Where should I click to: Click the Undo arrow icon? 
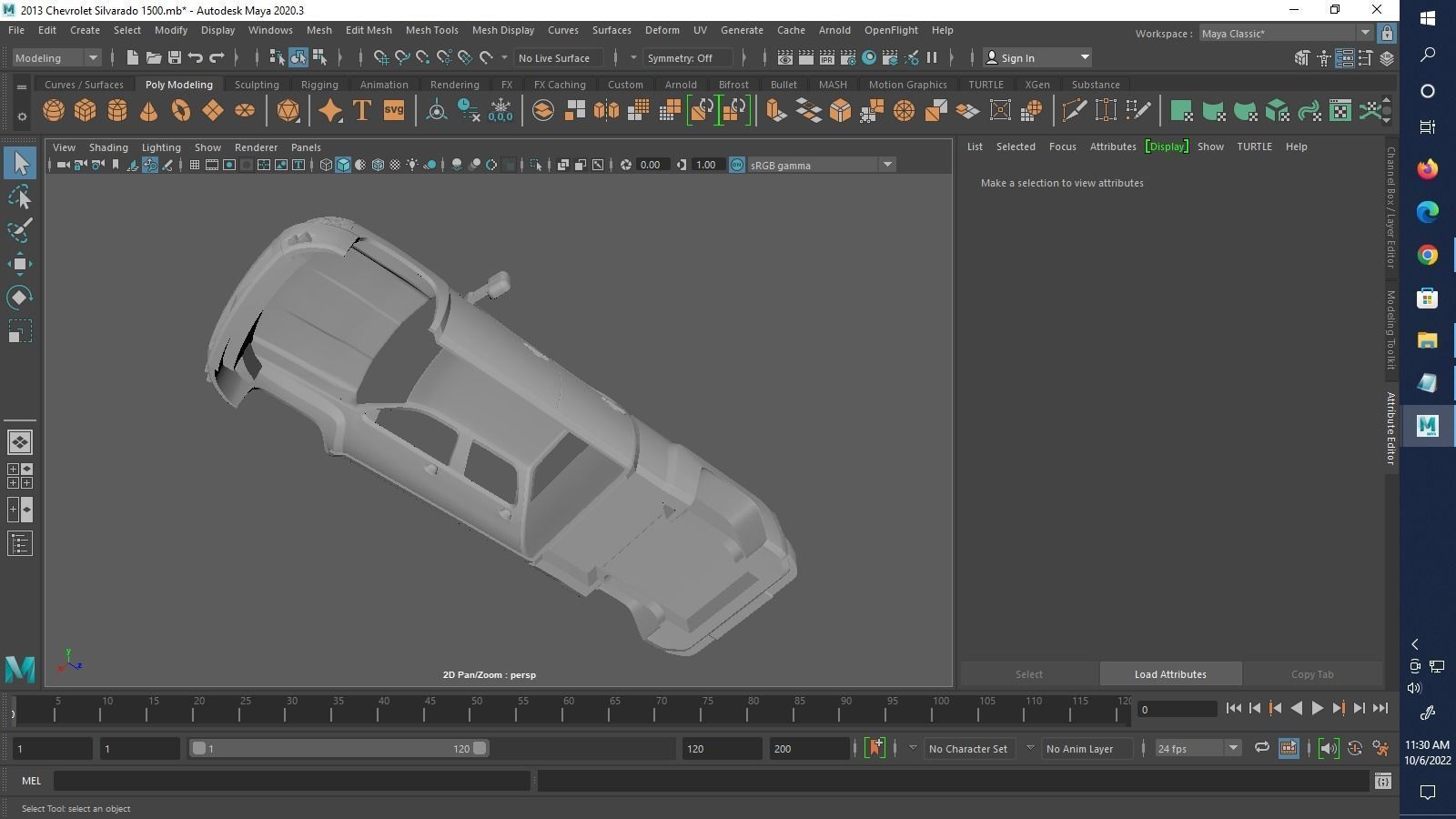tap(196, 57)
